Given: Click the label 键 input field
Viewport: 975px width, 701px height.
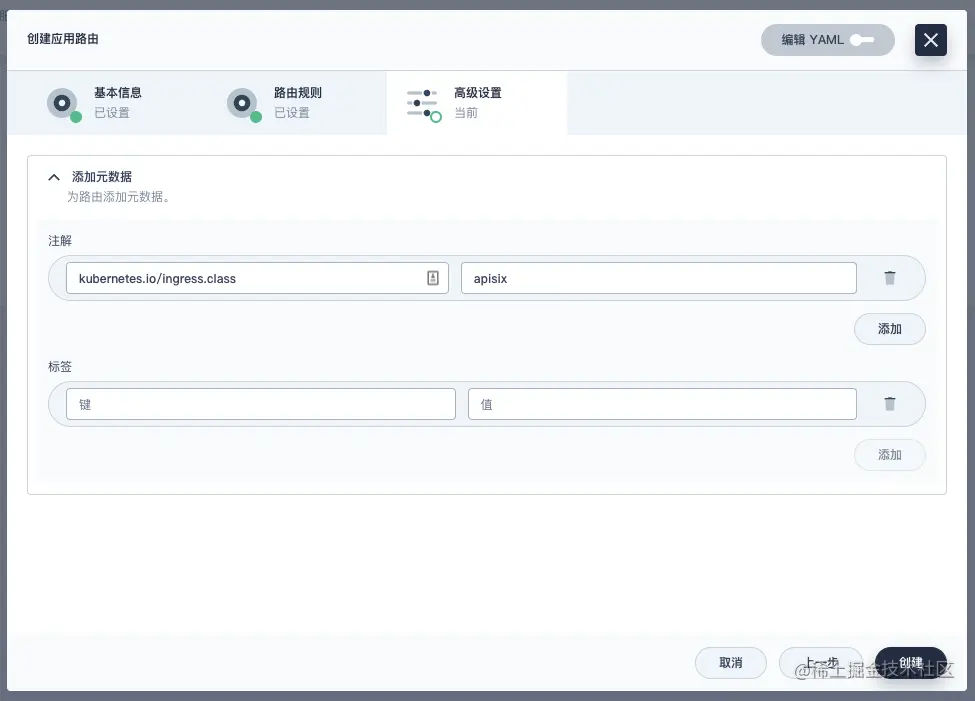Looking at the screenshot, I should 261,404.
